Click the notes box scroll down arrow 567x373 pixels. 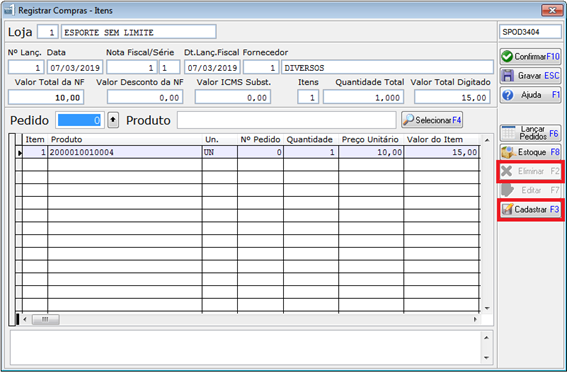coord(486,358)
